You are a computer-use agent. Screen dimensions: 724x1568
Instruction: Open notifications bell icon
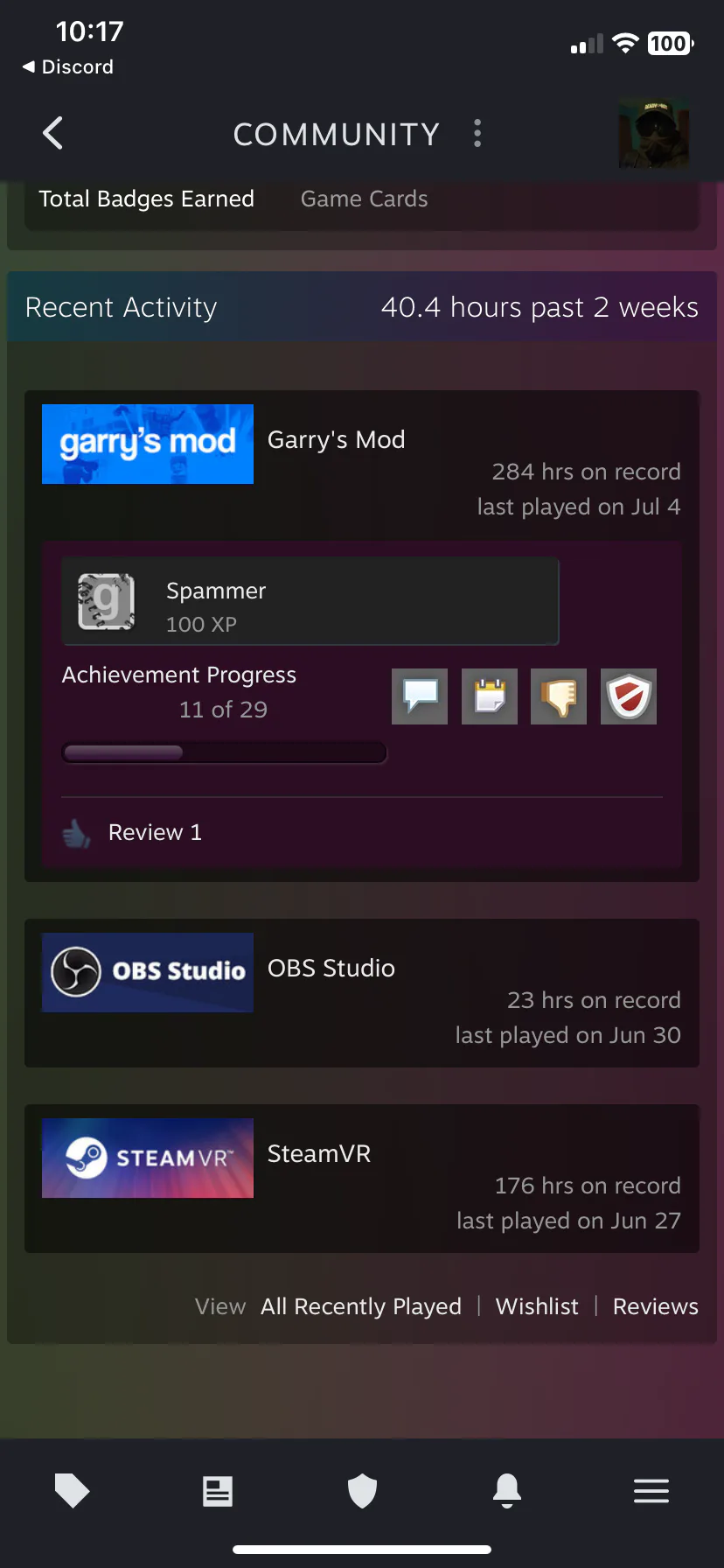507,1490
